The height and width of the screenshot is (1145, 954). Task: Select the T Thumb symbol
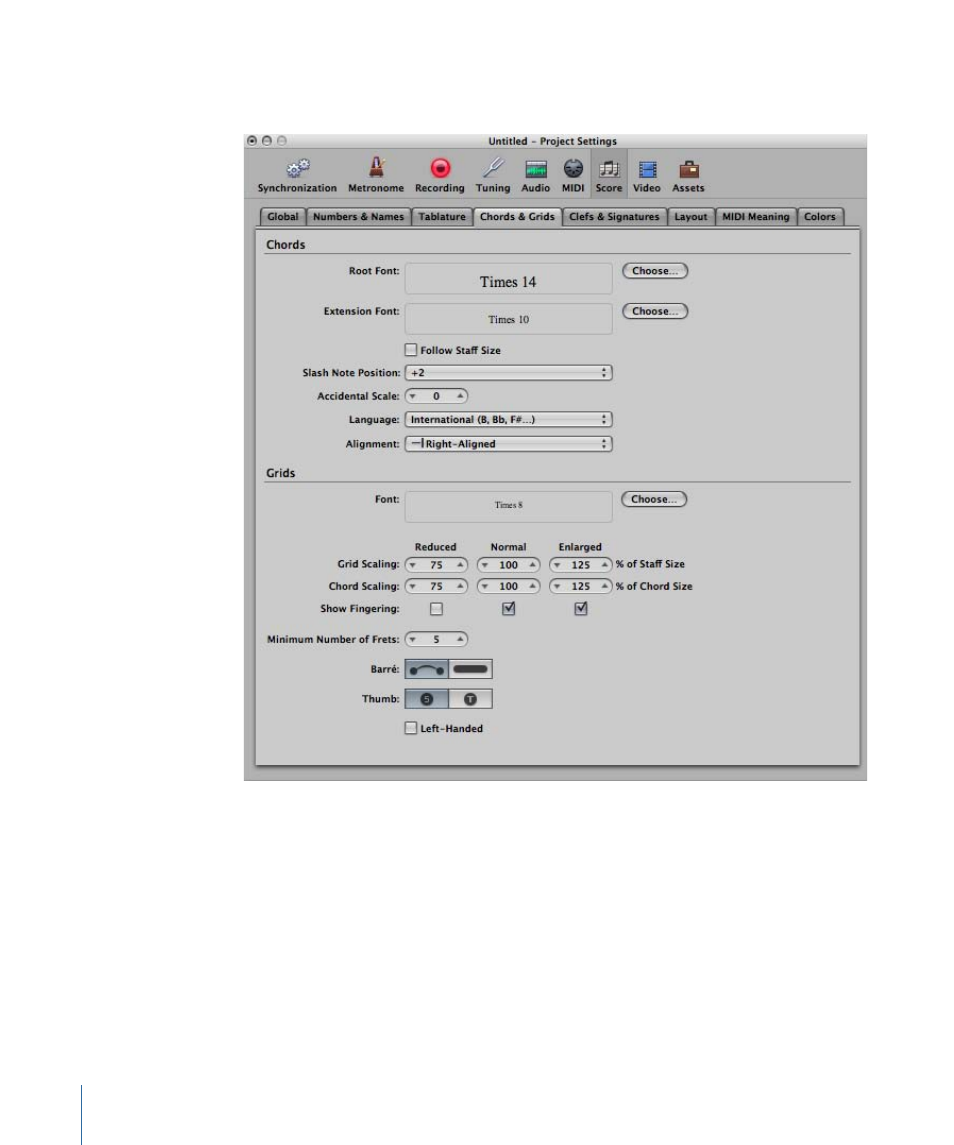tap(470, 699)
